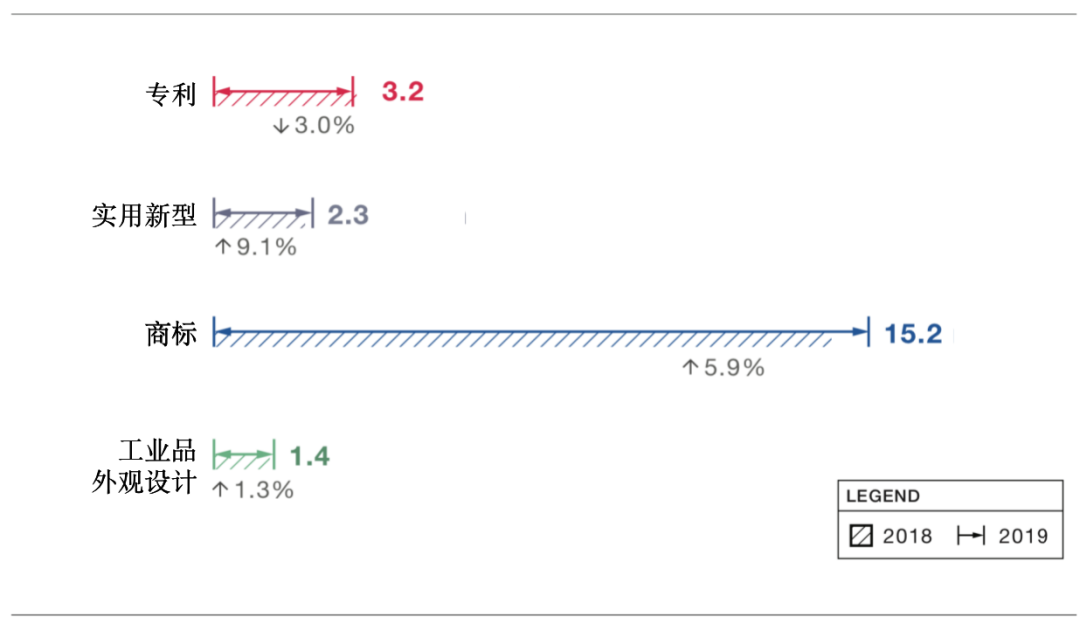The image size is (1080, 624).
Task: Click the 2019 legend text
Action: point(1023,536)
